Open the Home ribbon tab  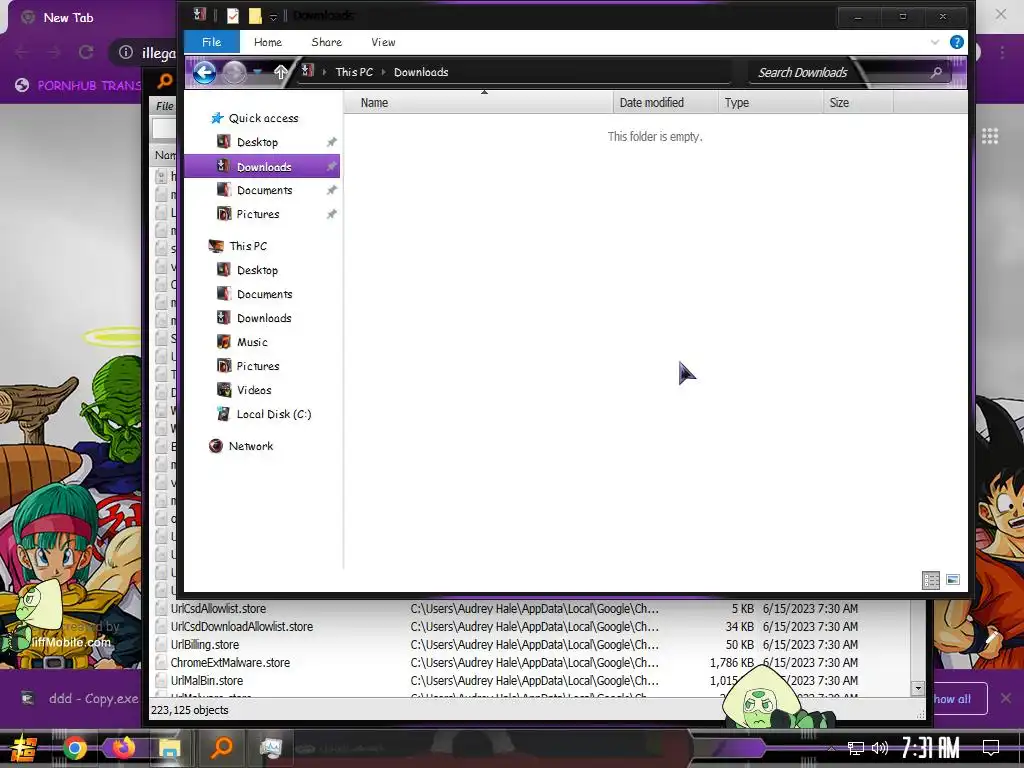point(268,42)
